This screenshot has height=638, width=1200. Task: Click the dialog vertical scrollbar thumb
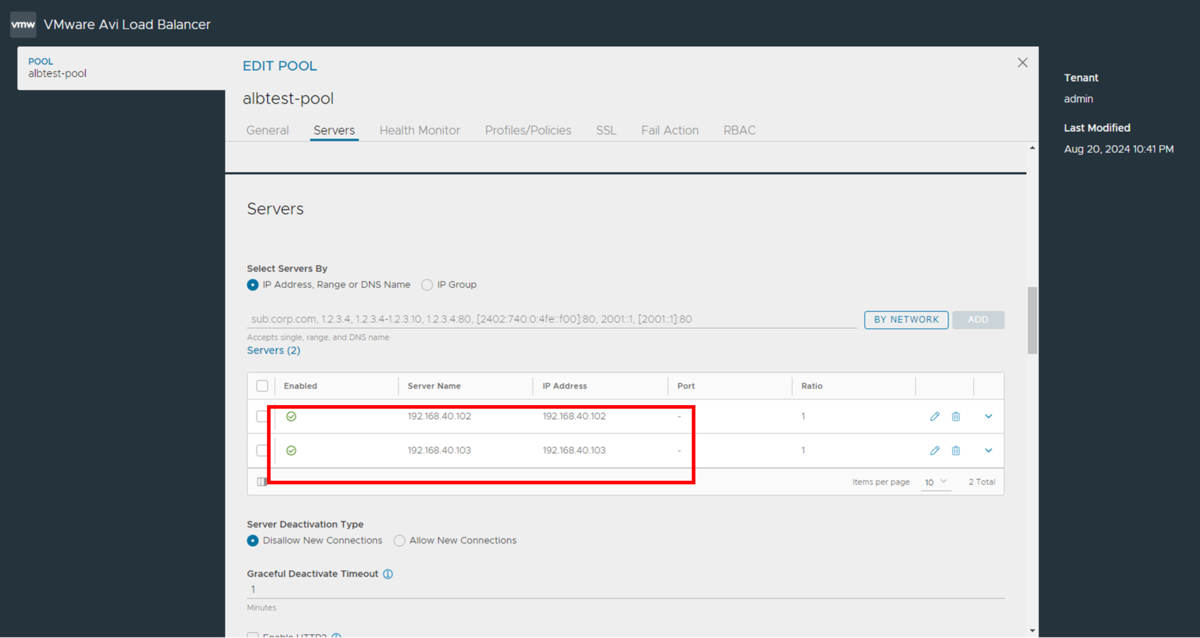pyautogui.click(x=1032, y=320)
